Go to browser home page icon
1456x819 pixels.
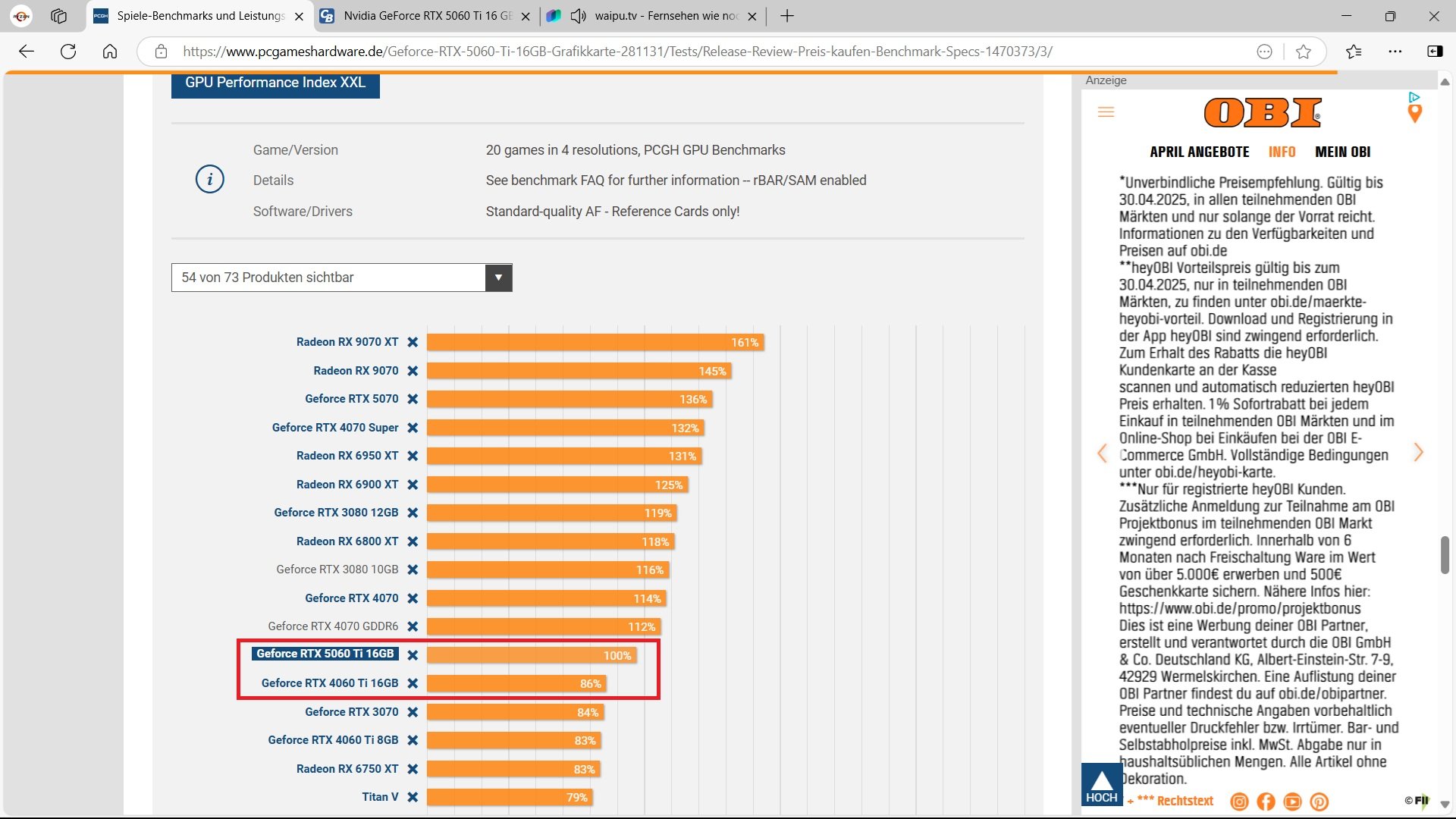click(110, 52)
